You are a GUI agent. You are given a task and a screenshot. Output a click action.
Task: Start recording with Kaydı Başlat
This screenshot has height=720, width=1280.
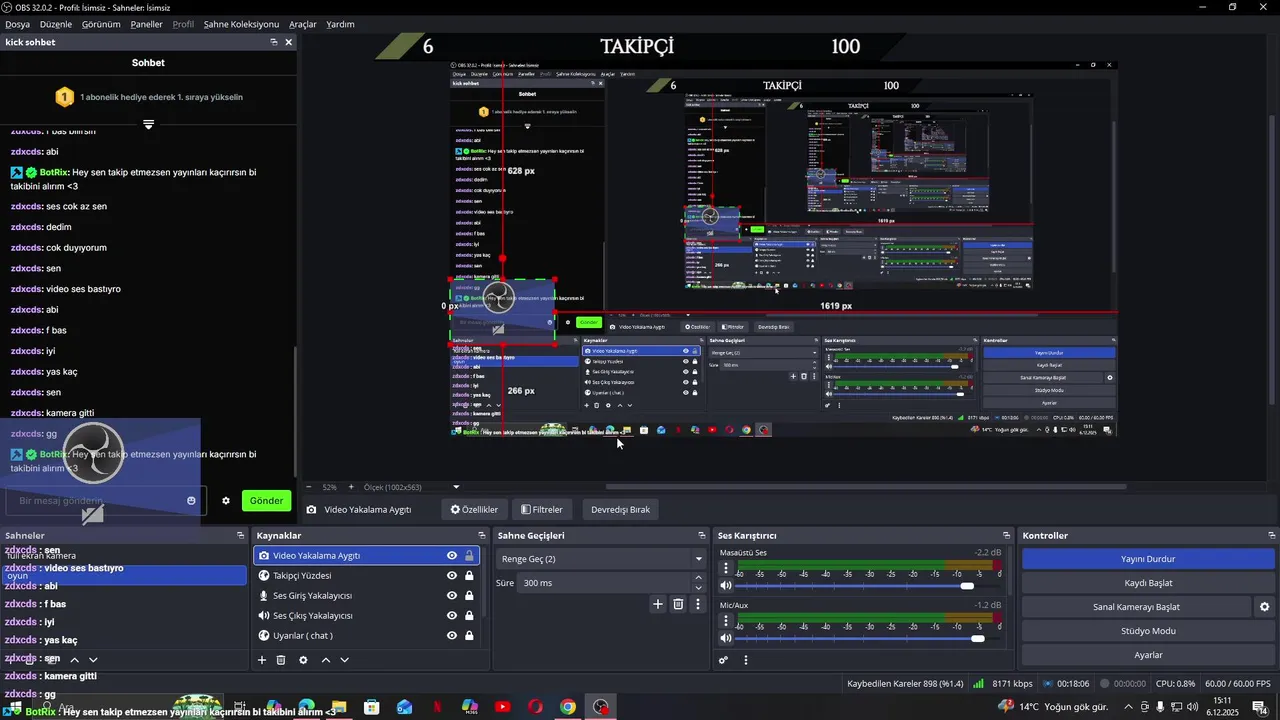(x=1148, y=583)
